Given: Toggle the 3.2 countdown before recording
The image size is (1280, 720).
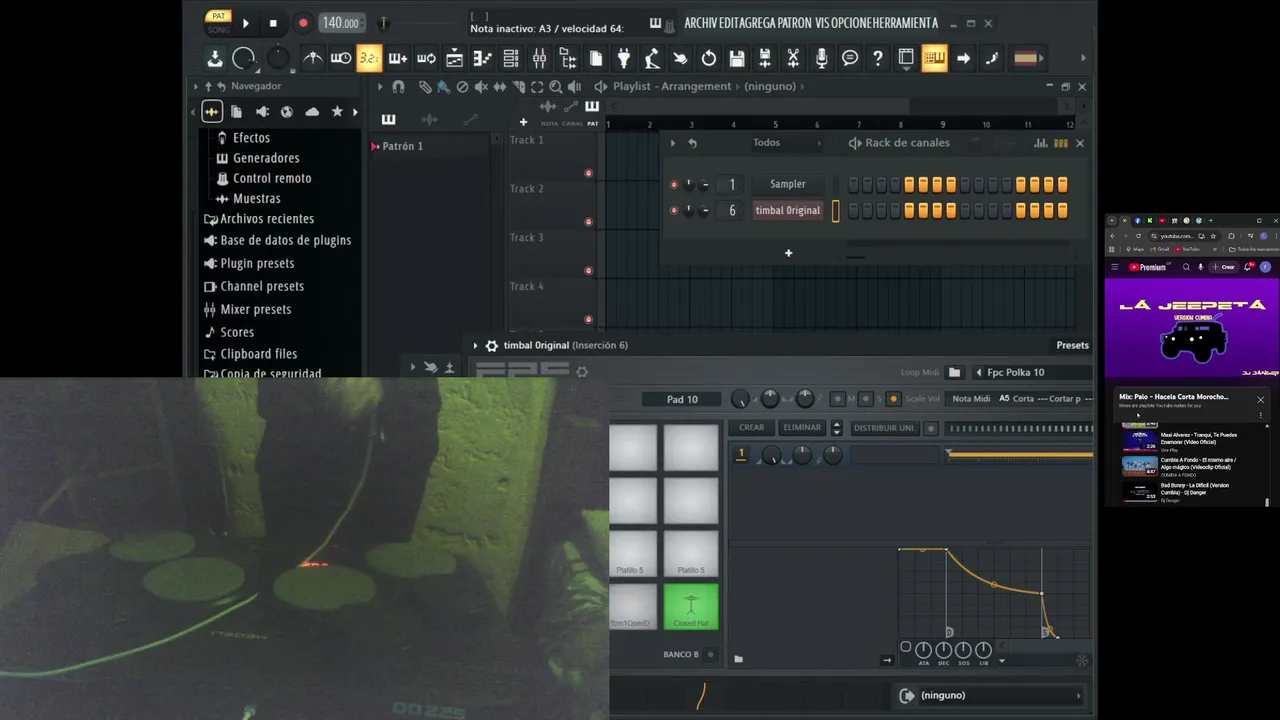Looking at the screenshot, I should pyautogui.click(x=369, y=58).
